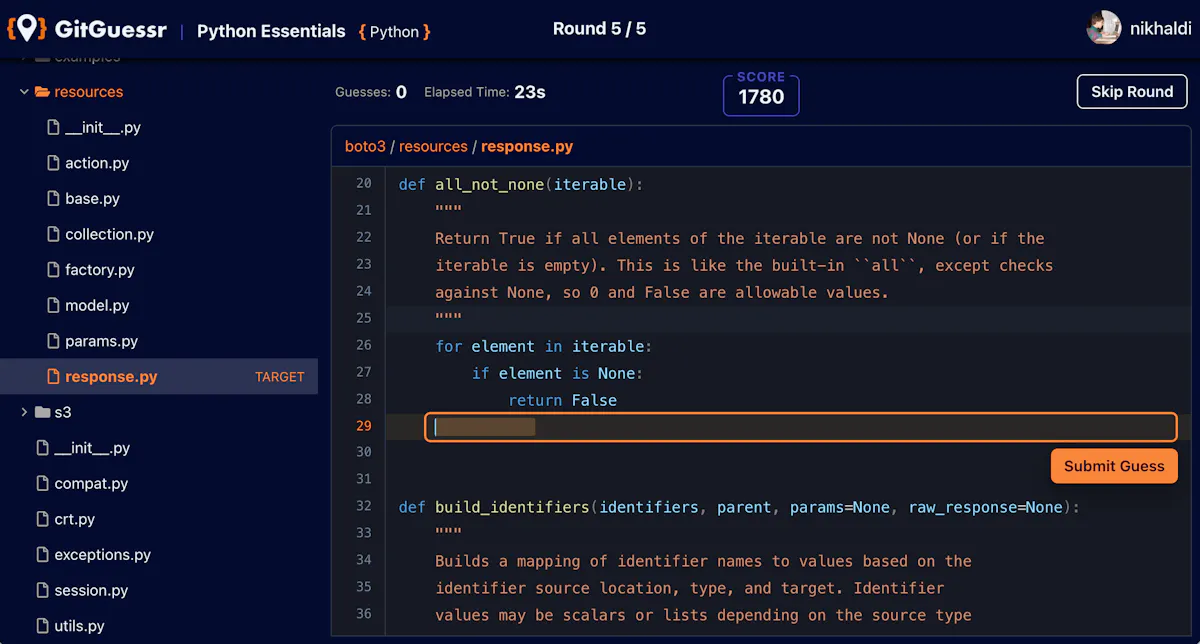Image resolution: width=1200 pixels, height=644 pixels.
Task: Click the GitGuessr logo icon
Action: click(26, 29)
